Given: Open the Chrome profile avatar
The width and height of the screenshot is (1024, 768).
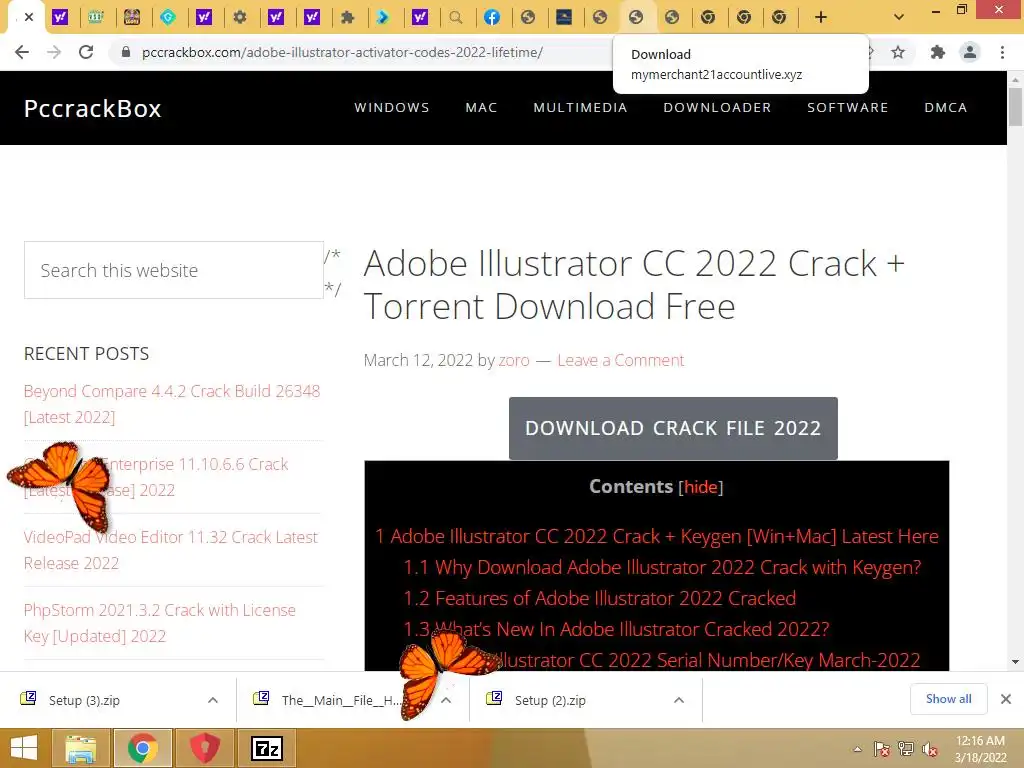Looking at the screenshot, I should point(970,52).
